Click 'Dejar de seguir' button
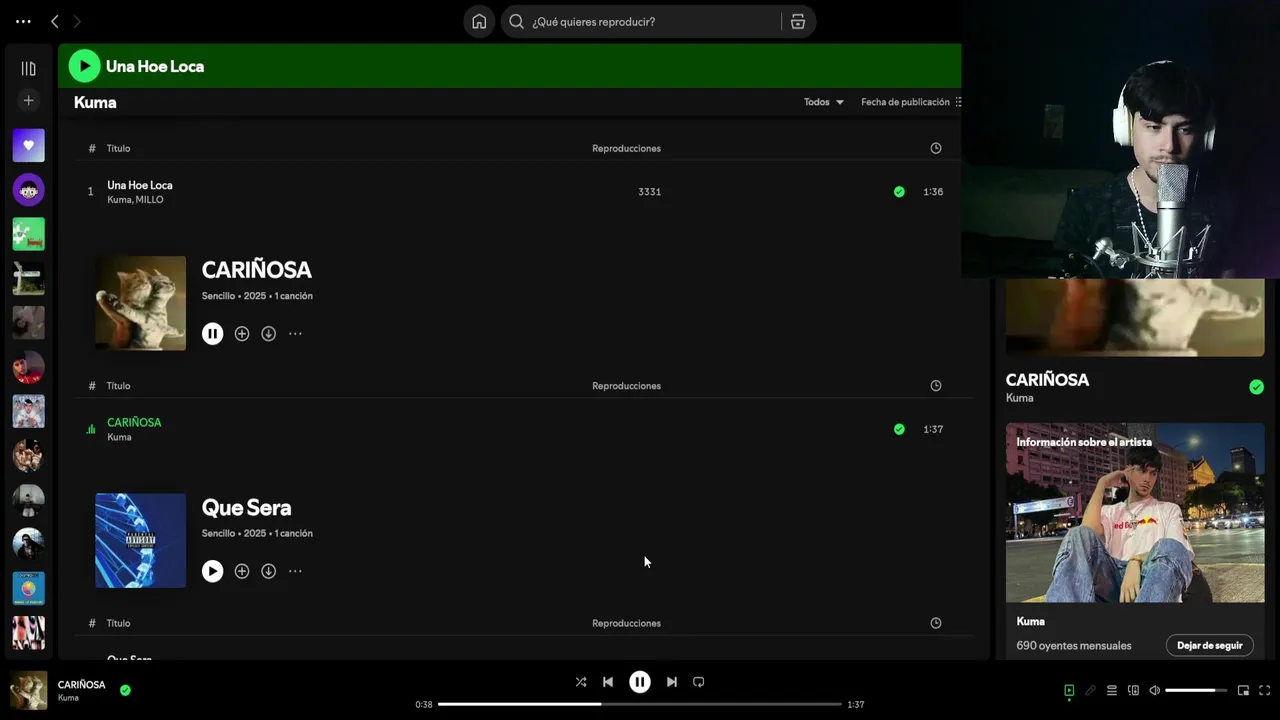Image resolution: width=1280 pixels, height=720 pixels. pos(1209,645)
